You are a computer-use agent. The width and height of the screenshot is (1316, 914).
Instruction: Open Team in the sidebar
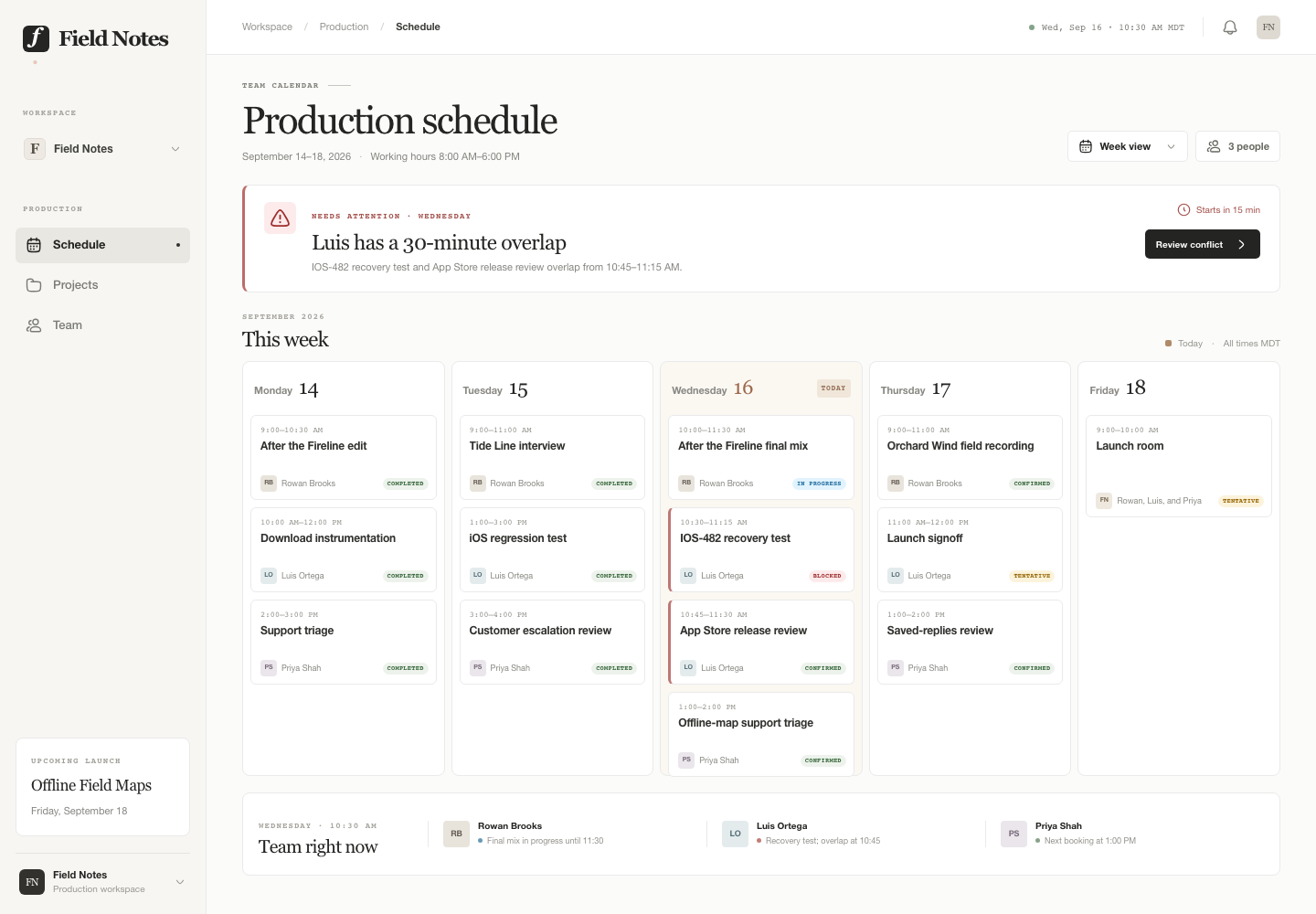click(x=102, y=325)
